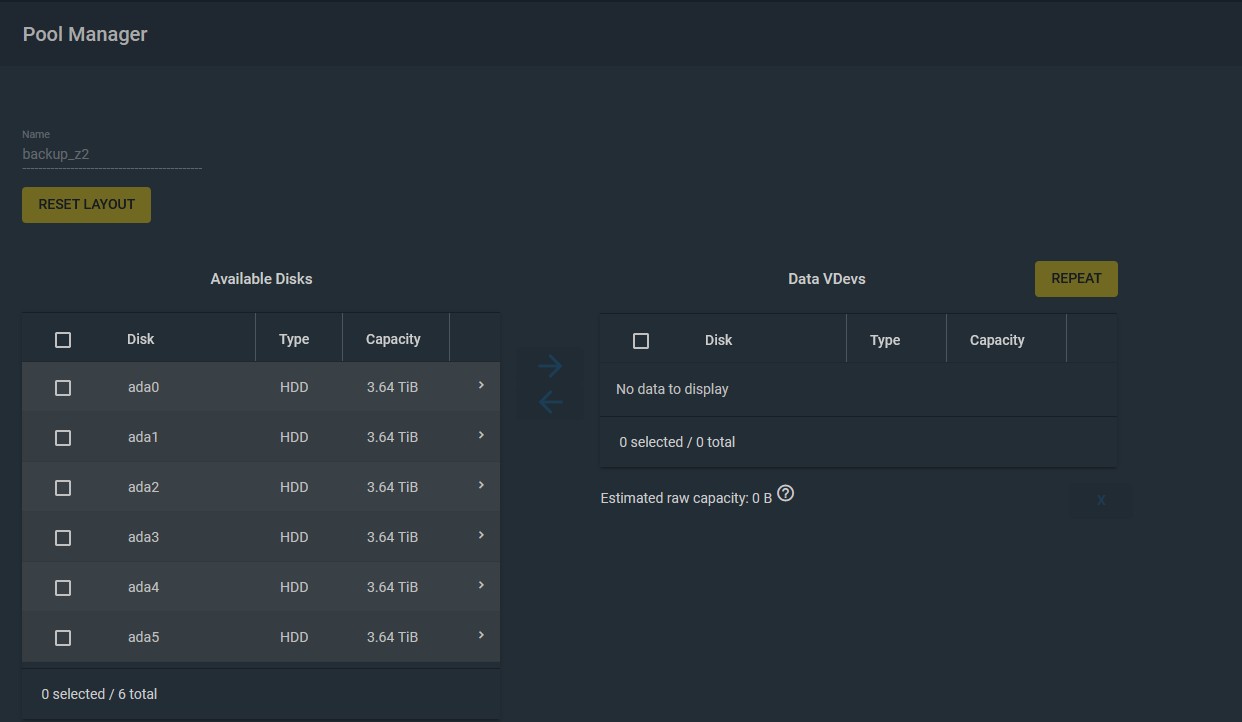Sort Available Disks by Type column
1242x722 pixels.
(294, 339)
